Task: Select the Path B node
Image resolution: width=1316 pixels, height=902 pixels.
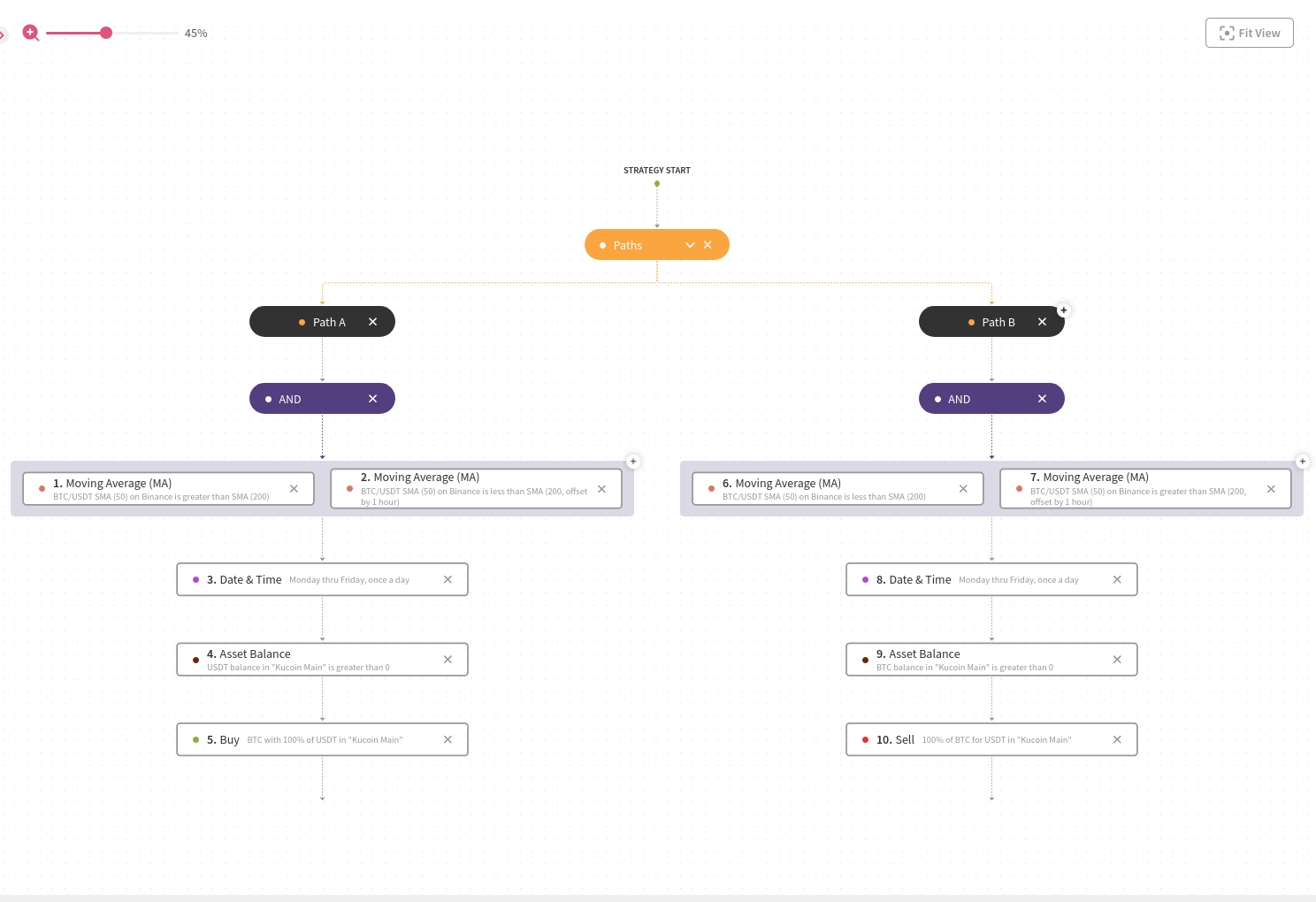Action: tap(998, 323)
